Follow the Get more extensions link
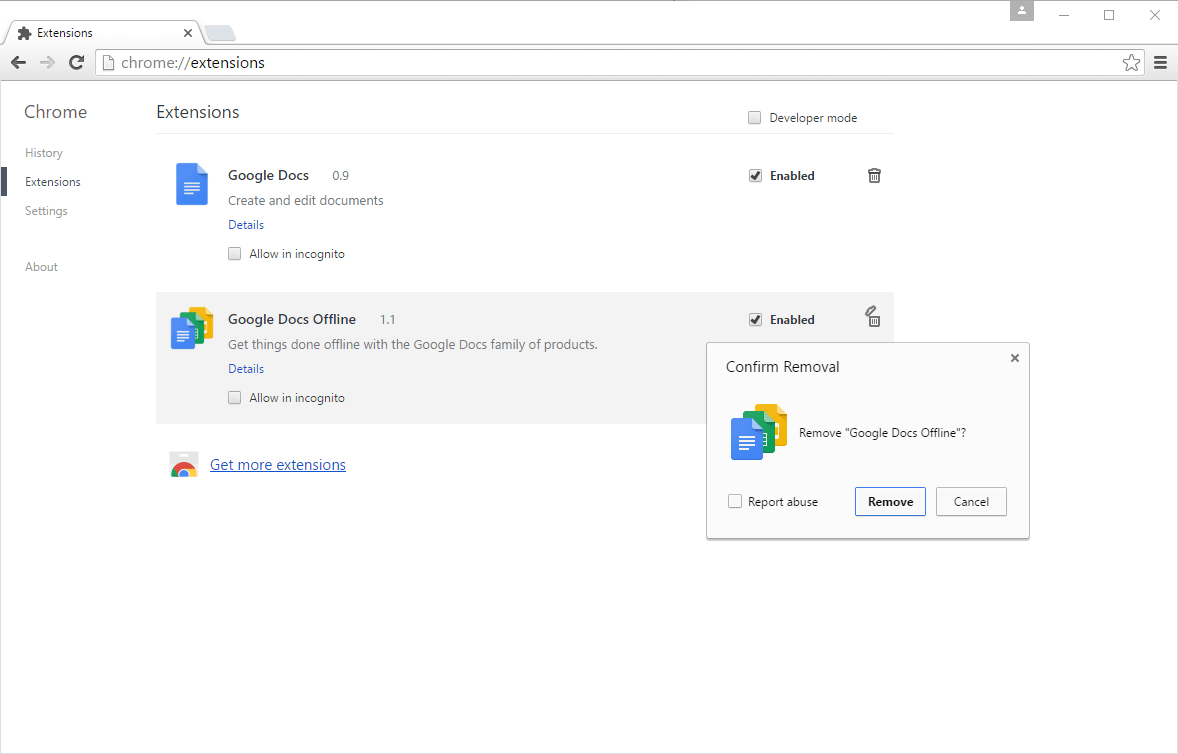1178x754 pixels. [278, 465]
